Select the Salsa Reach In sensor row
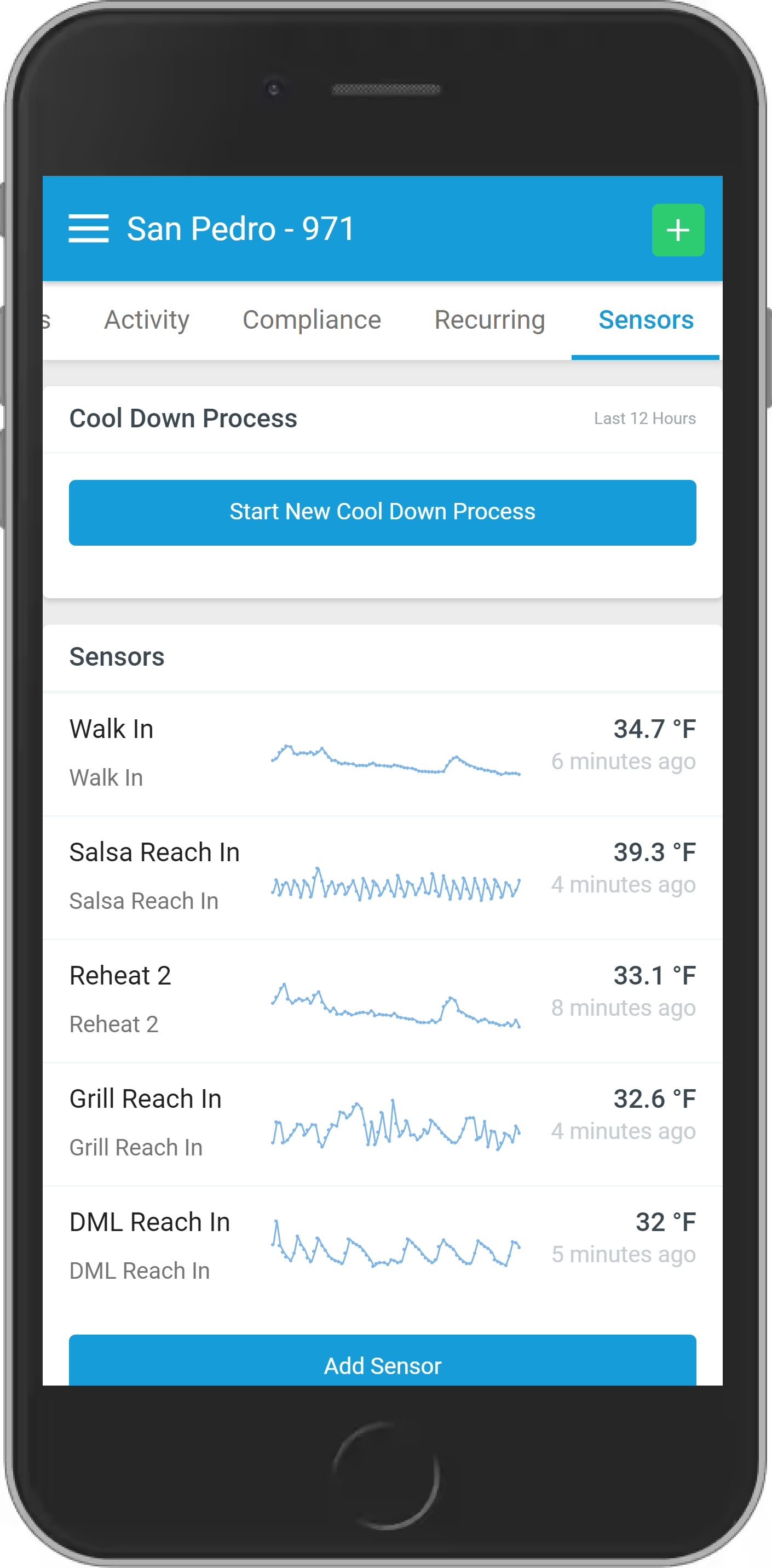Viewport: 772px width, 1568px height. pos(152,875)
